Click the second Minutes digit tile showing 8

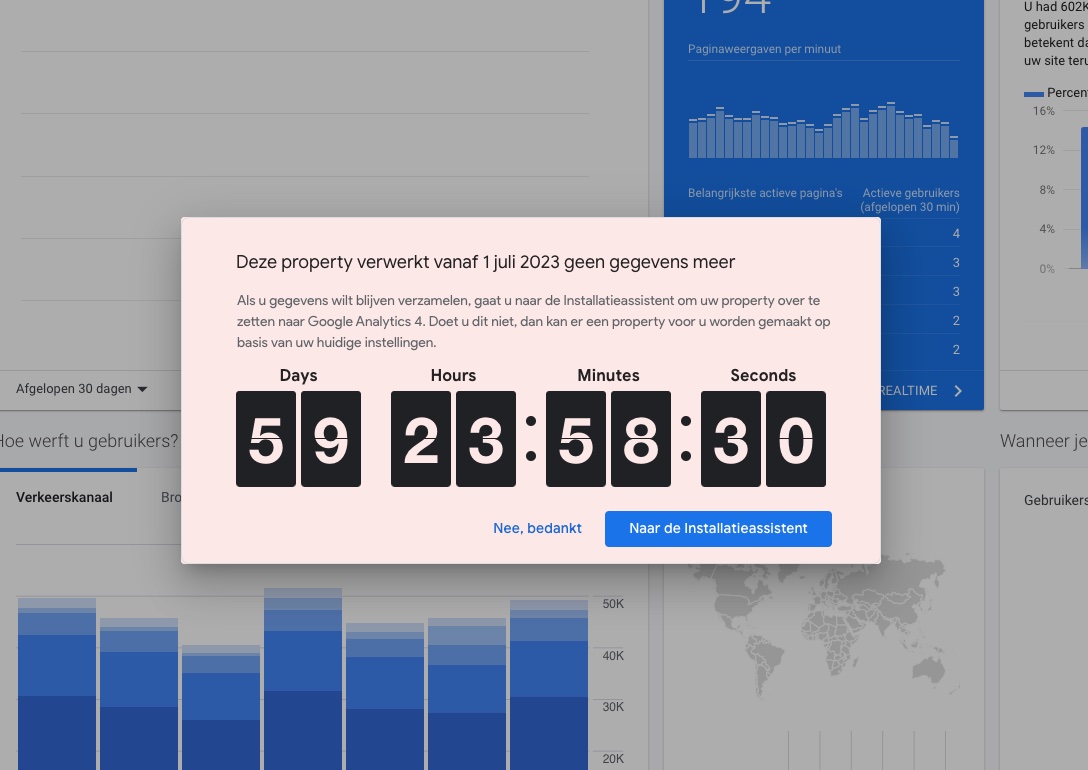pyautogui.click(x=641, y=439)
